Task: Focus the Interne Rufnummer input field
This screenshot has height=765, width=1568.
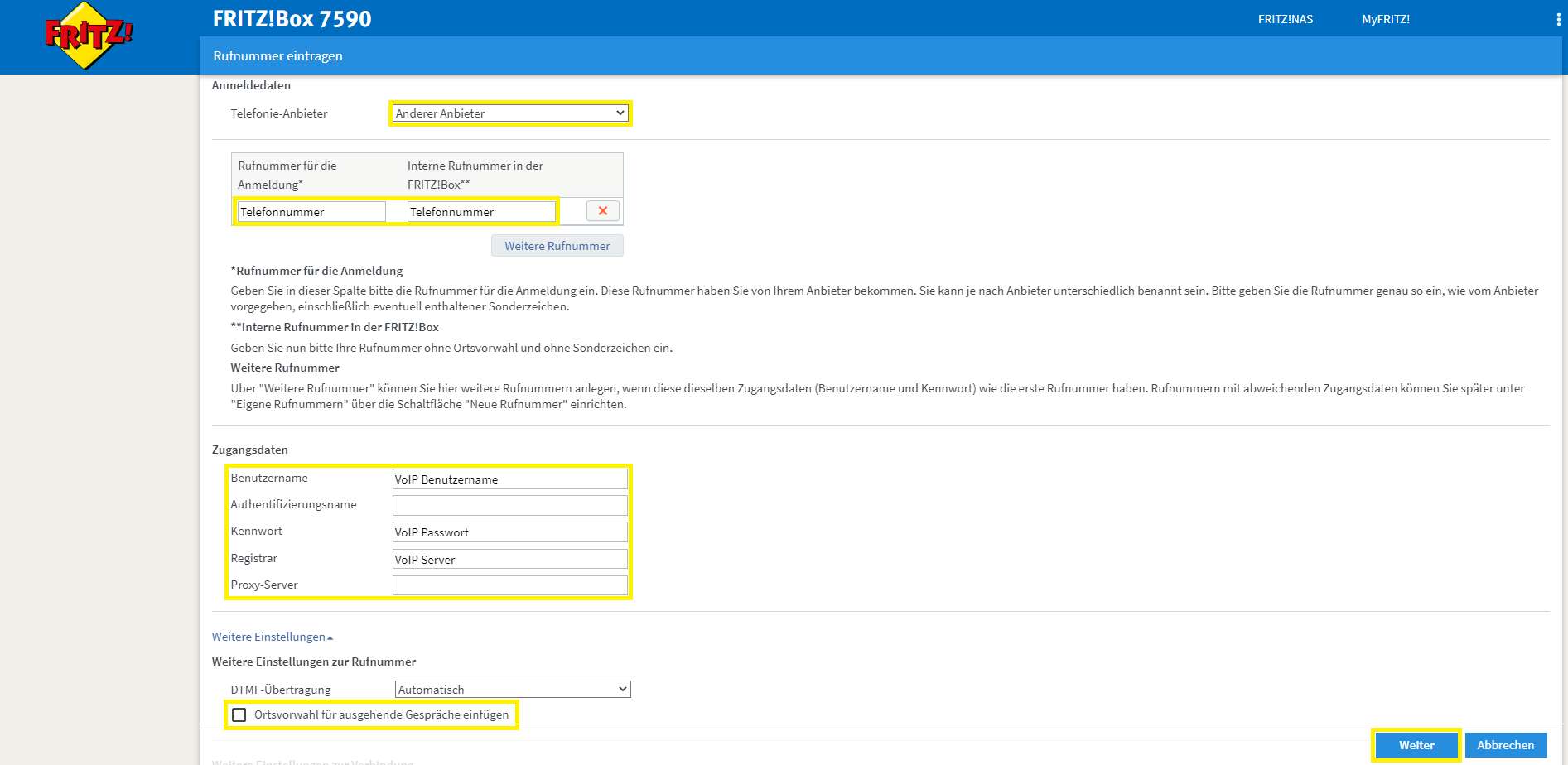Action: 481,212
